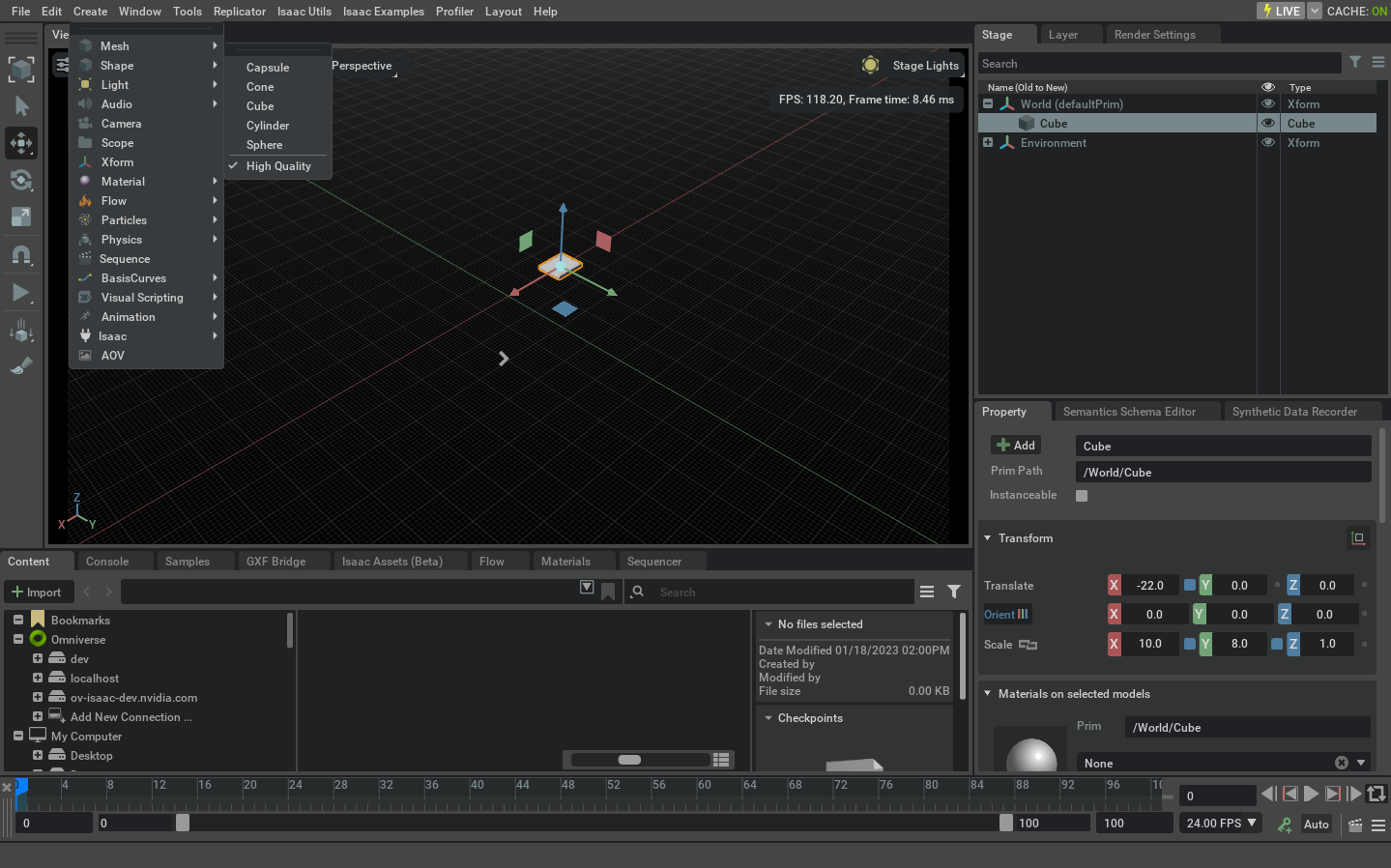
Task: Click the select-mode cube icon at toolbar top
Action: coord(21,69)
